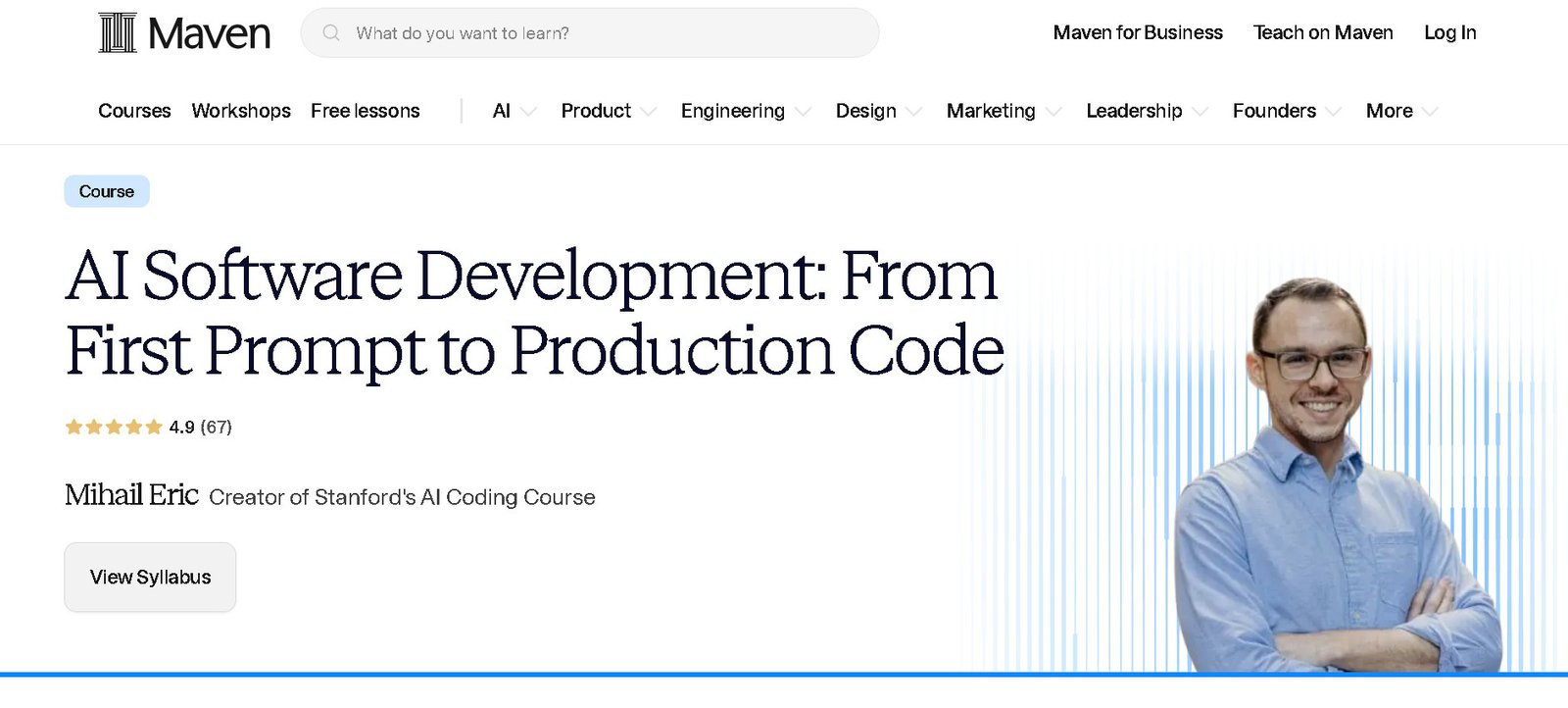Expand the Founders category dropdown
The width and height of the screenshot is (1568, 708).
click(1287, 111)
